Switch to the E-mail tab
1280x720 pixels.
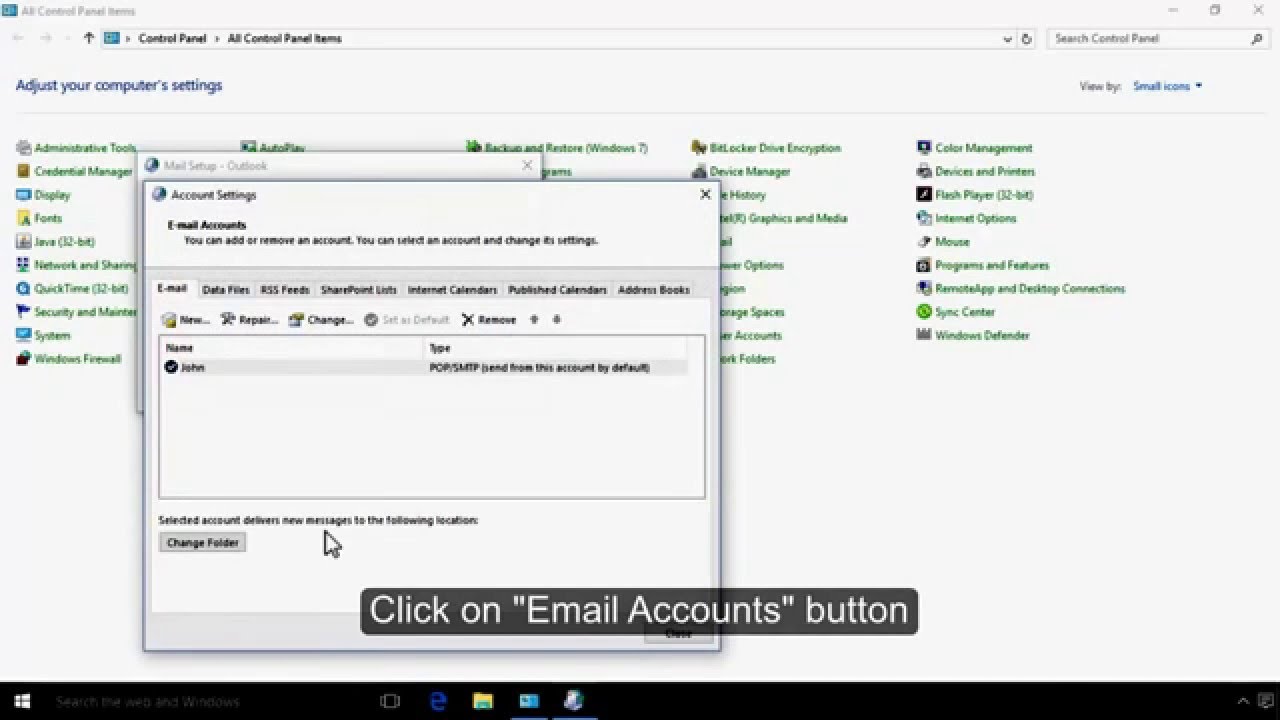tap(172, 288)
